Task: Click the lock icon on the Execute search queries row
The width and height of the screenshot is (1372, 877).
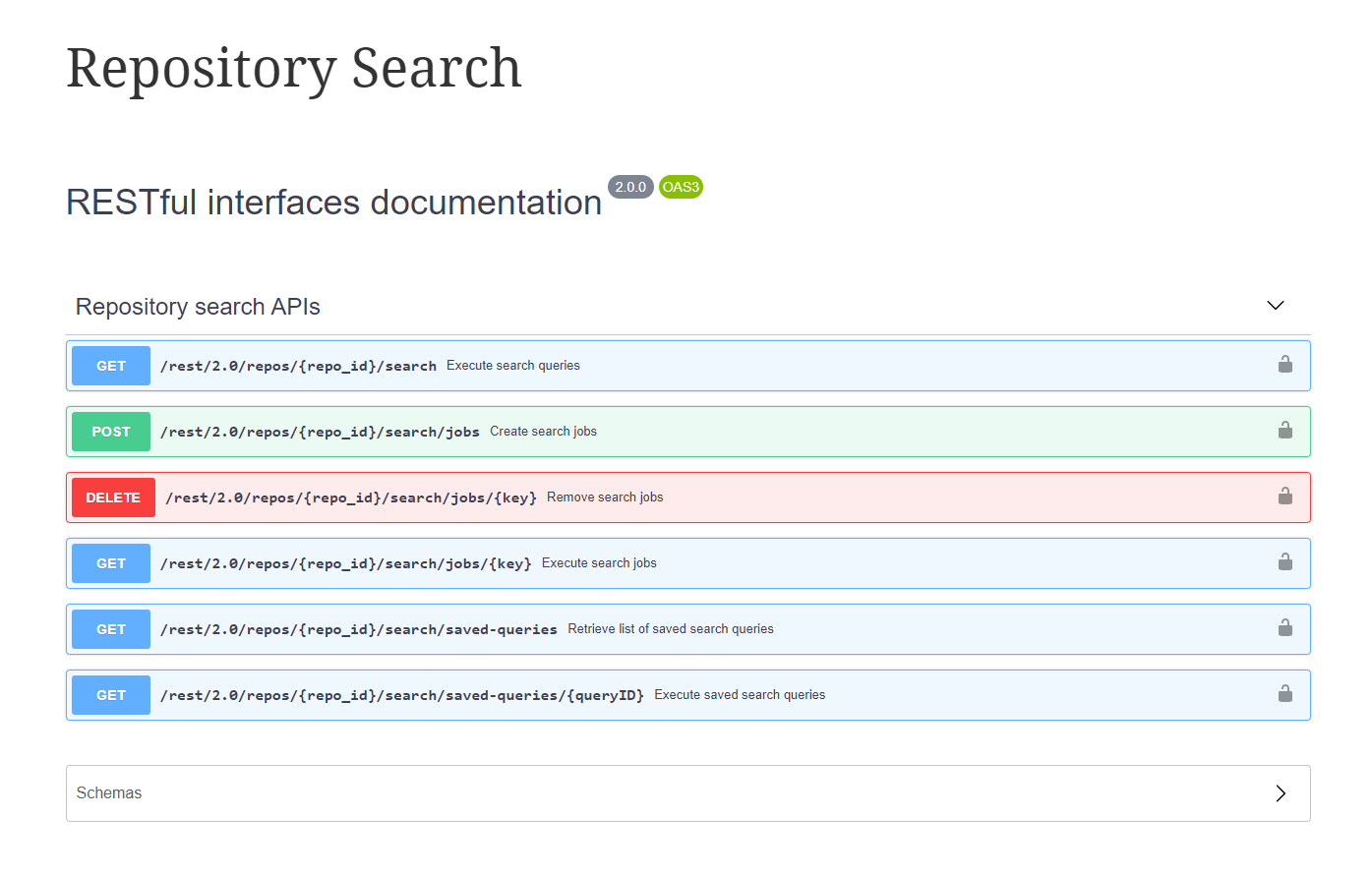Action: click(1284, 365)
